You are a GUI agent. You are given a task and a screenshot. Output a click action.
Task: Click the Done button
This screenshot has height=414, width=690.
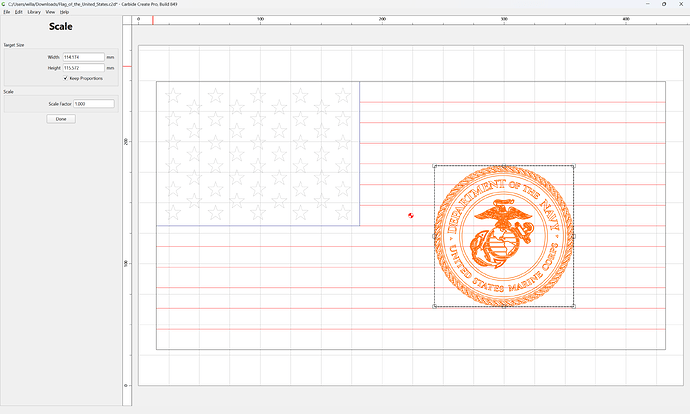pos(61,119)
